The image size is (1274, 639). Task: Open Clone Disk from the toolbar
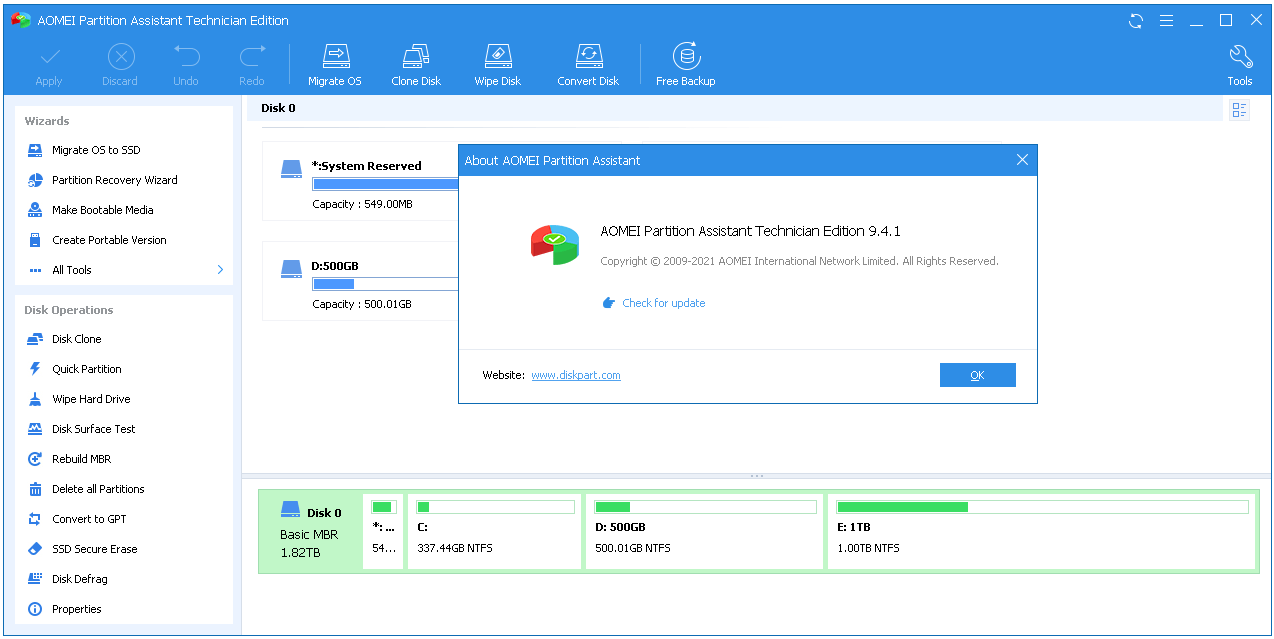(x=416, y=66)
